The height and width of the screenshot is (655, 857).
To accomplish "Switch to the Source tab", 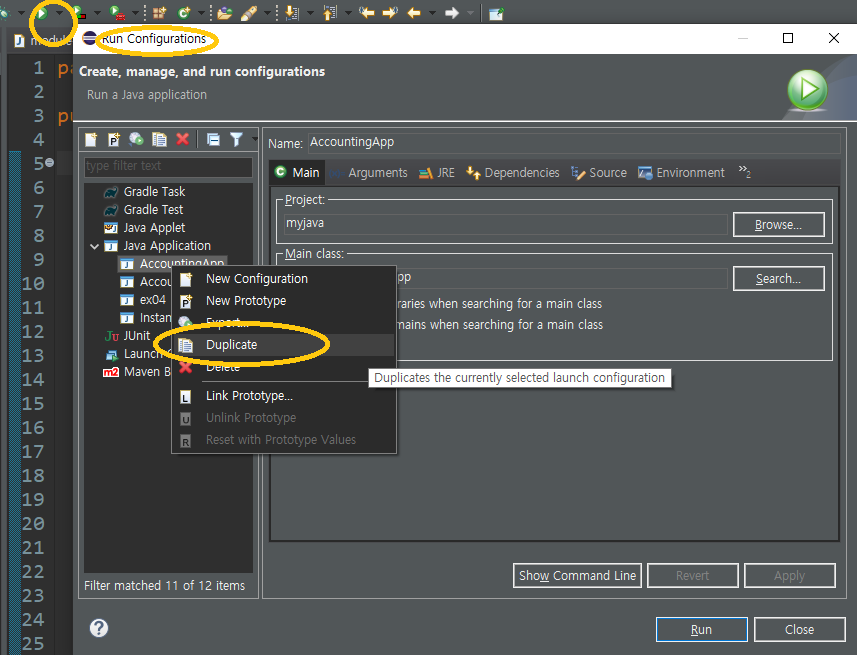I will pos(599,173).
